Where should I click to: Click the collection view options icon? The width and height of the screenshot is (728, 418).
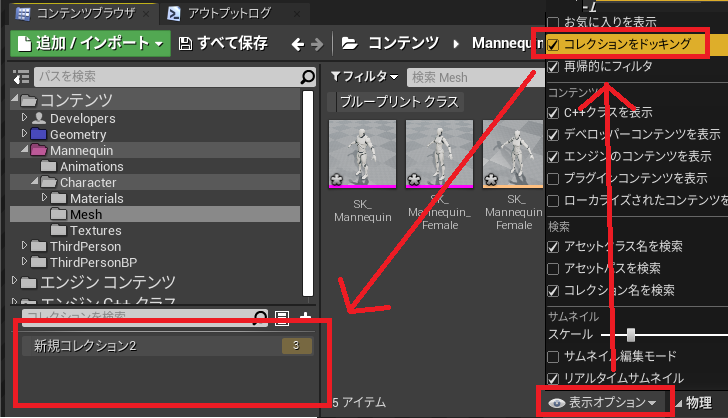[x=282, y=318]
